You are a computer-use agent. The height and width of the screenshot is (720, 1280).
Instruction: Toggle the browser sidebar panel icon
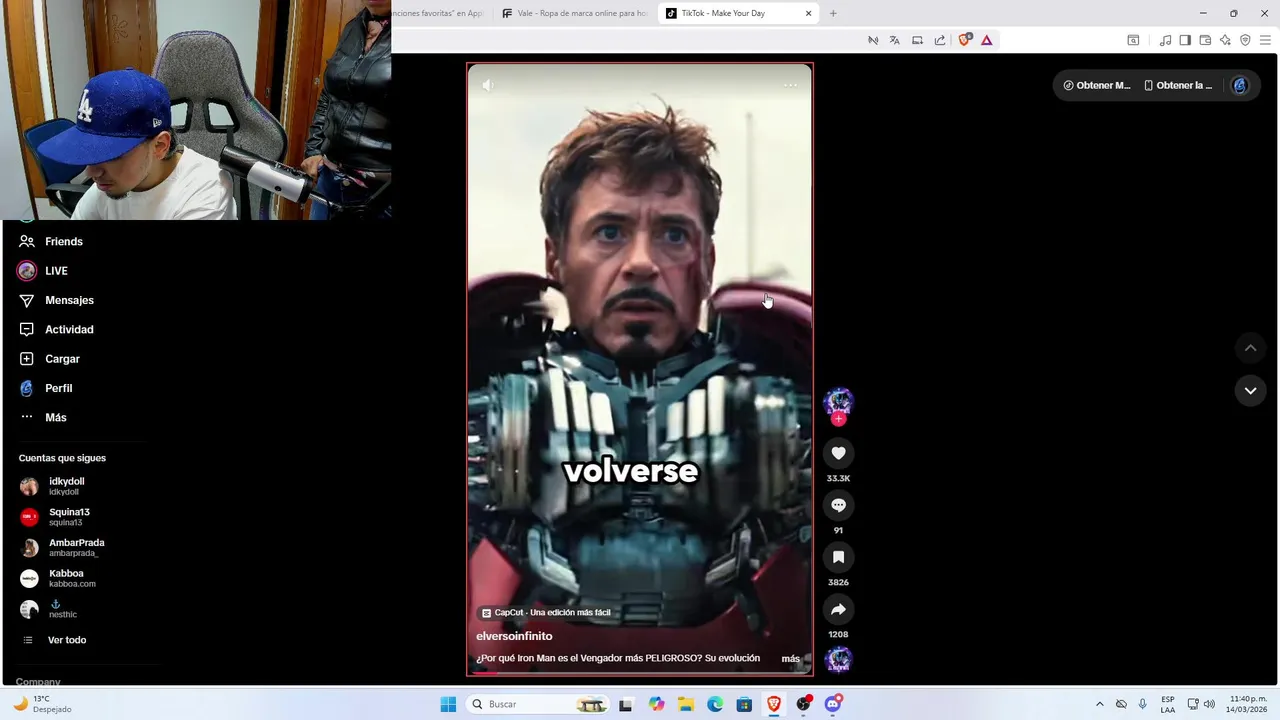click(1185, 40)
